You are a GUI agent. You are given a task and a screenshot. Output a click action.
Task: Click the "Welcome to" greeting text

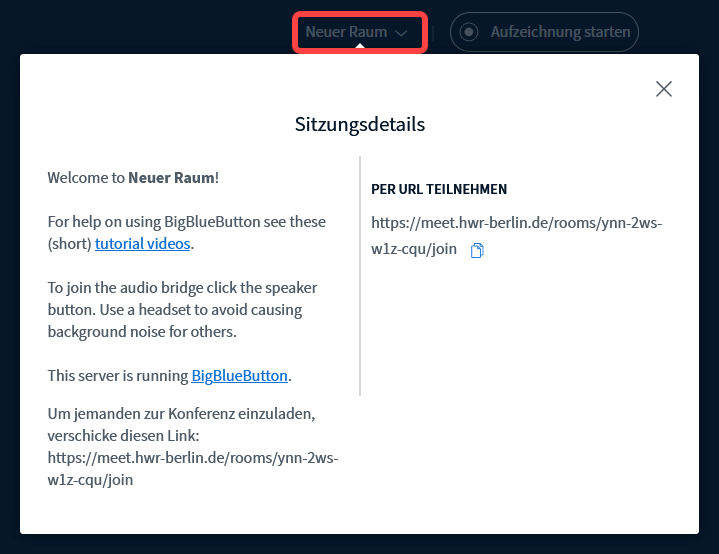point(86,178)
